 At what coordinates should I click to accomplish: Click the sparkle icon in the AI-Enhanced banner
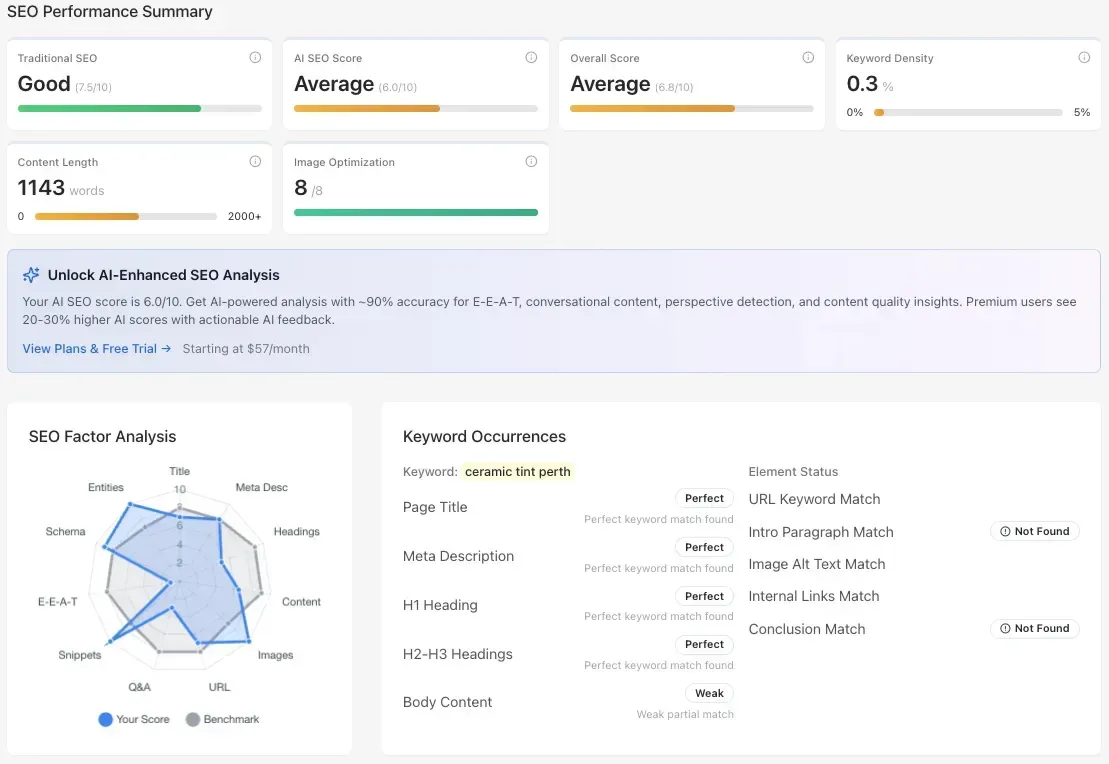tap(32, 273)
